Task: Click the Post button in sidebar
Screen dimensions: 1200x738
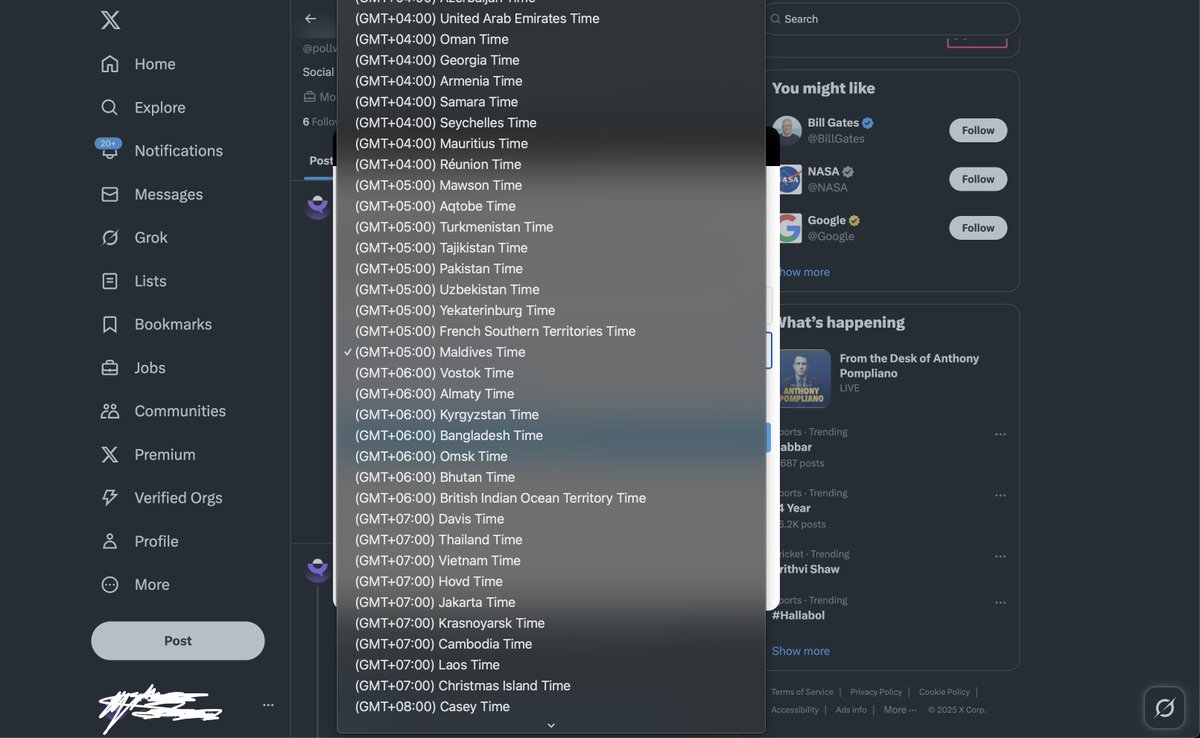Action: (178, 641)
